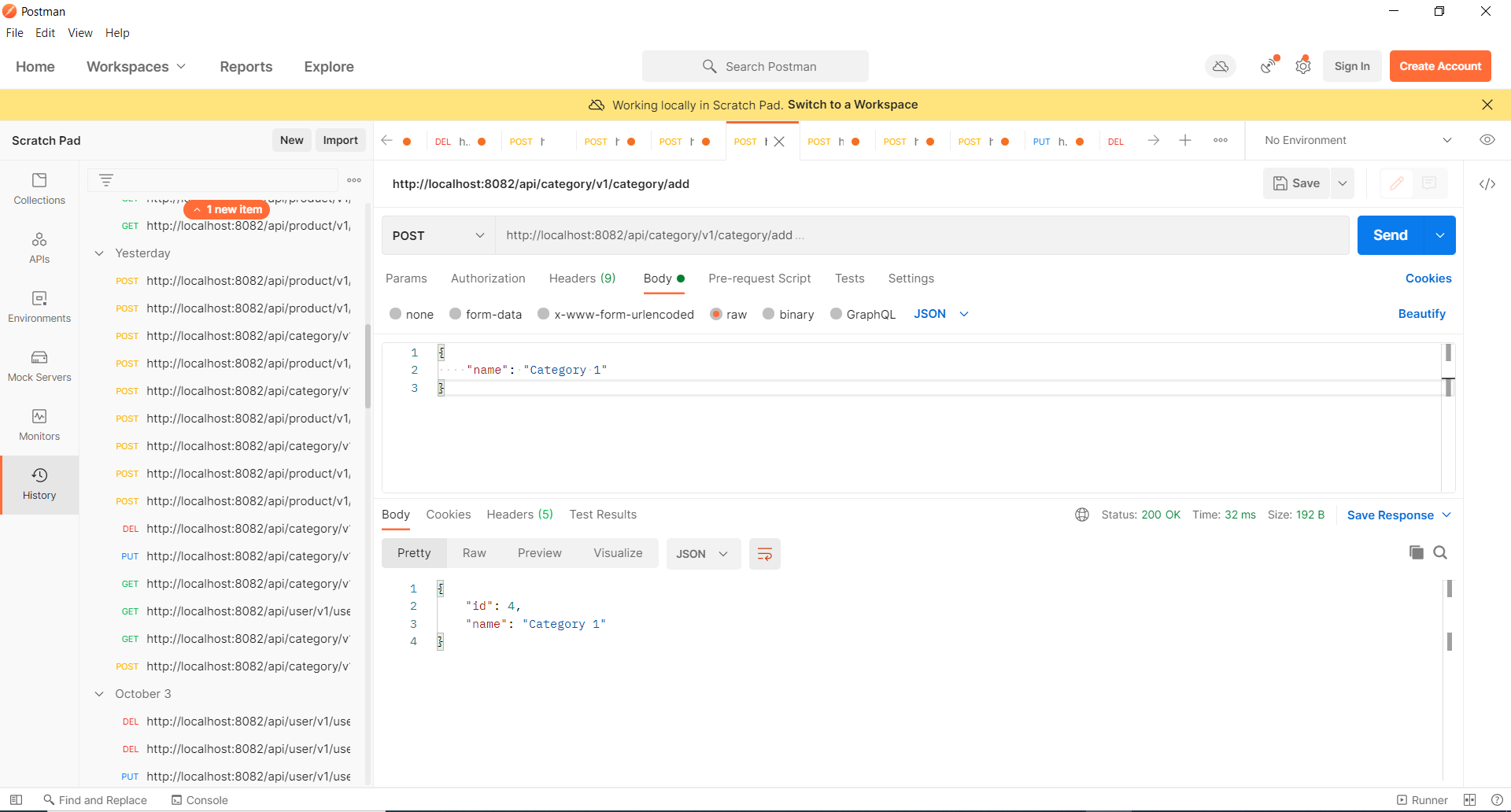Image resolution: width=1511 pixels, height=812 pixels.
Task: Open the help icon in status bar
Action: (1497, 800)
